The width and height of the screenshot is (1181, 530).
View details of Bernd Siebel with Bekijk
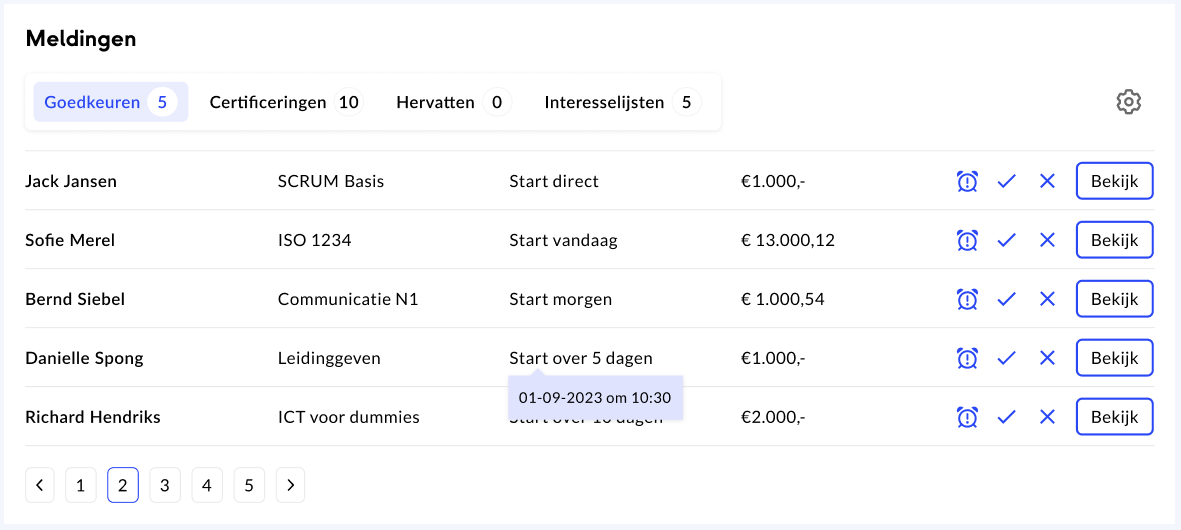1114,299
